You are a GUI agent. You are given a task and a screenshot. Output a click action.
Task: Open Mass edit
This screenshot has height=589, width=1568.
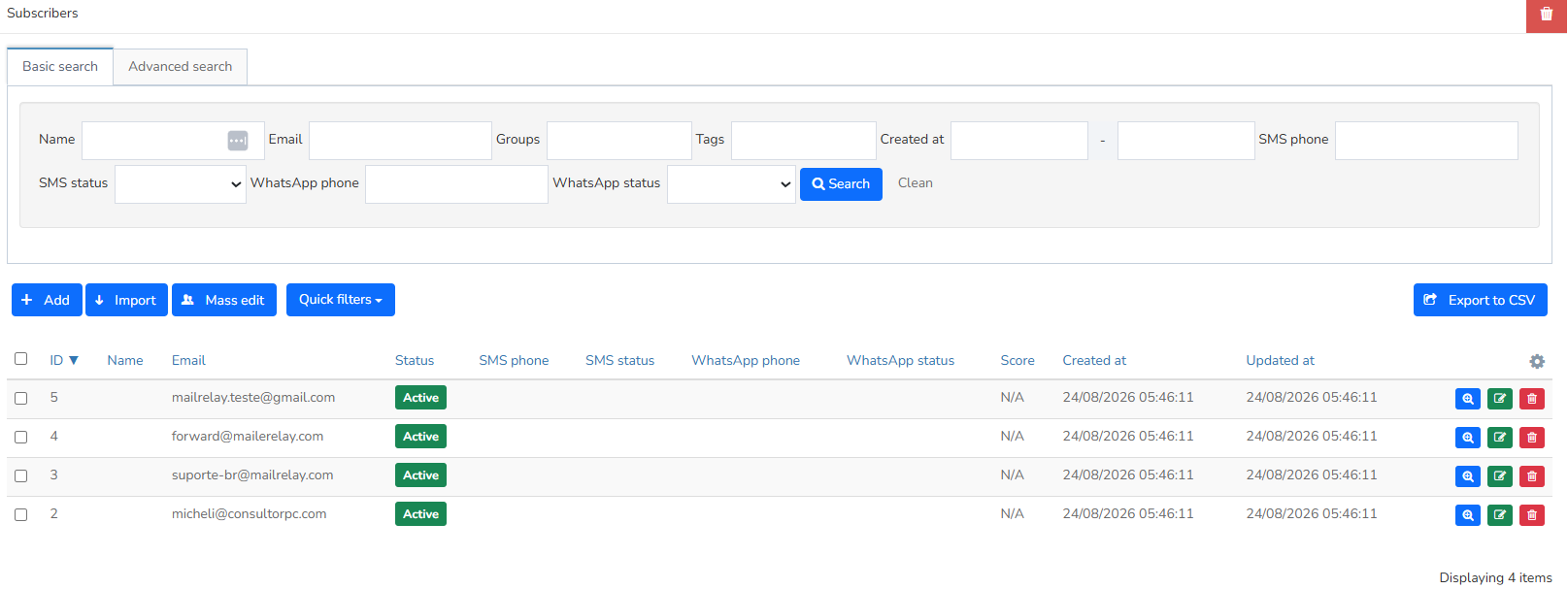click(224, 300)
